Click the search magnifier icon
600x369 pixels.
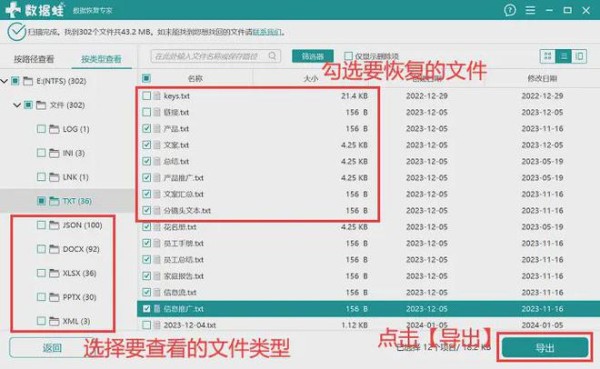272,56
